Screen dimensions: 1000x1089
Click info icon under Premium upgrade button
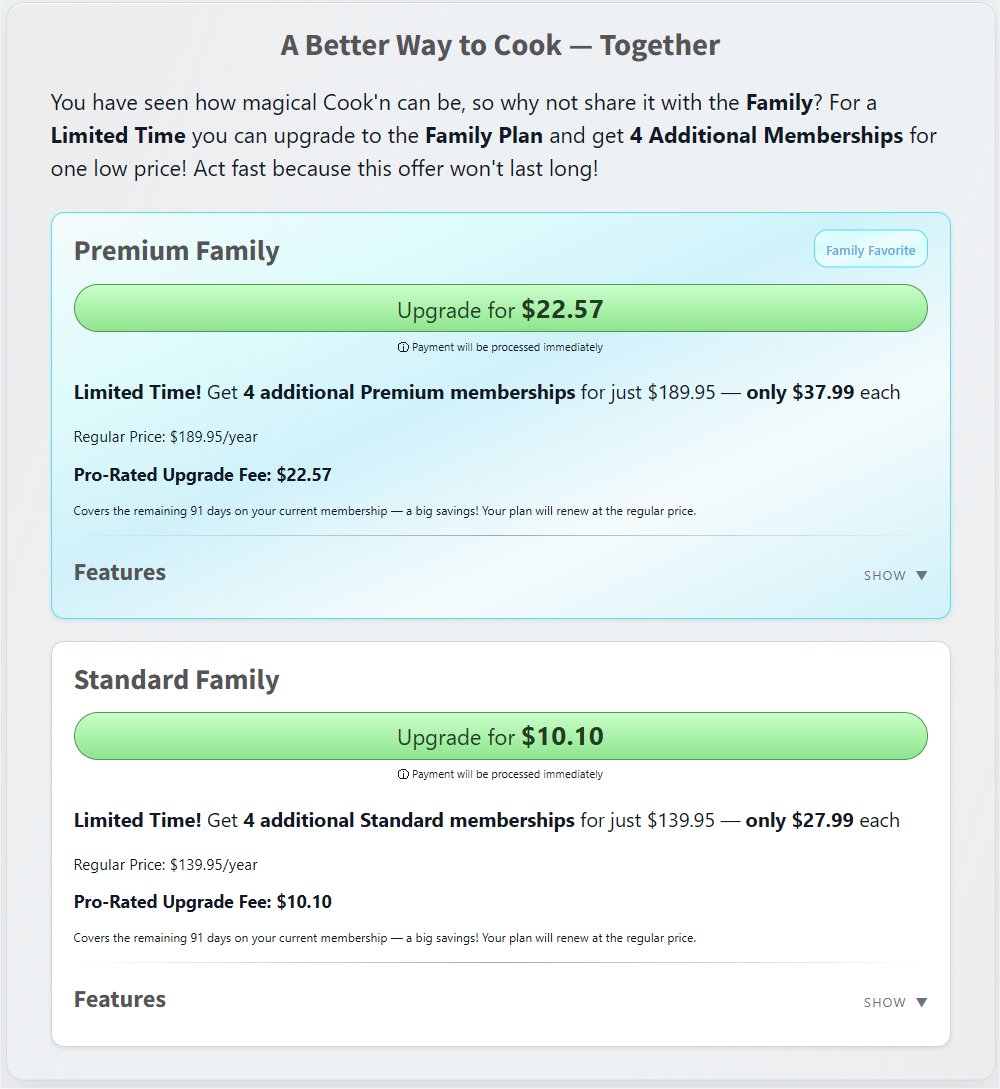[403, 348]
